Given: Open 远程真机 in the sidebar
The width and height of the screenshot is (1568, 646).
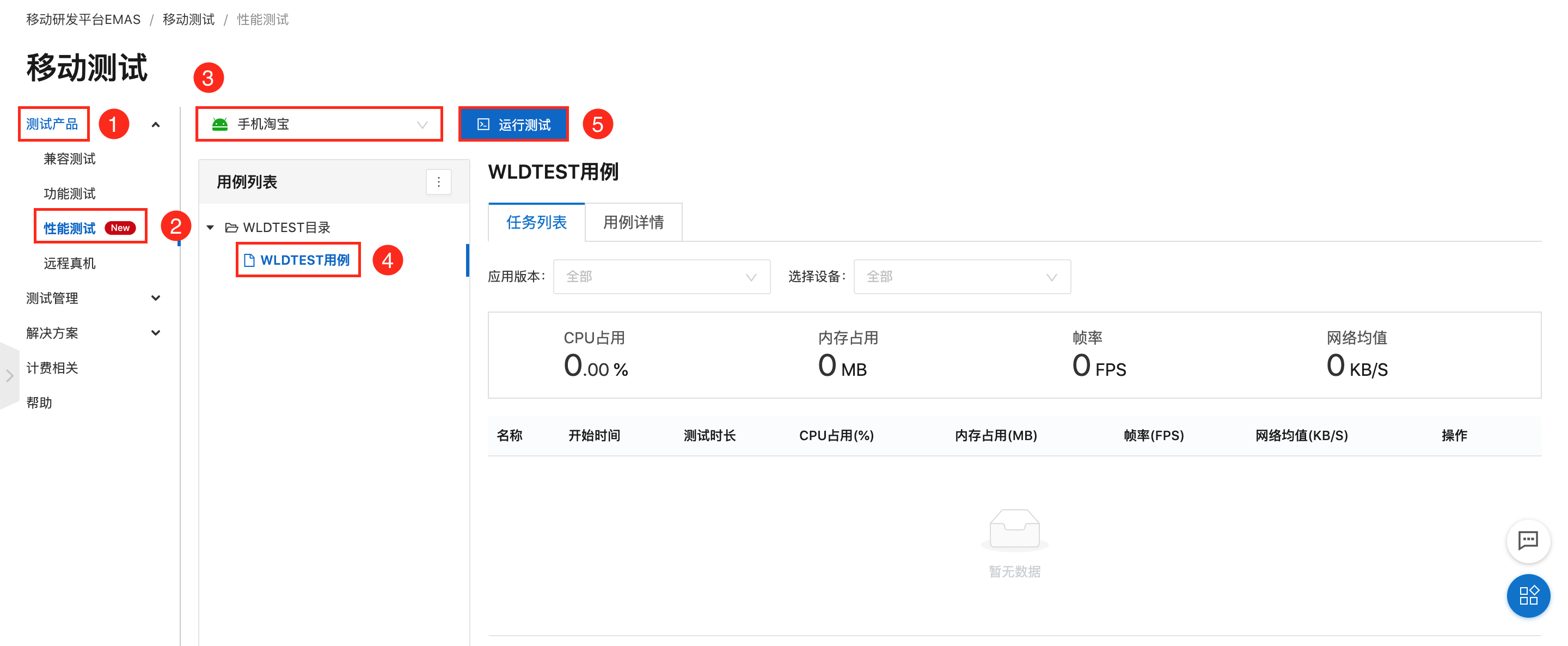Looking at the screenshot, I should (x=69, y=263).
